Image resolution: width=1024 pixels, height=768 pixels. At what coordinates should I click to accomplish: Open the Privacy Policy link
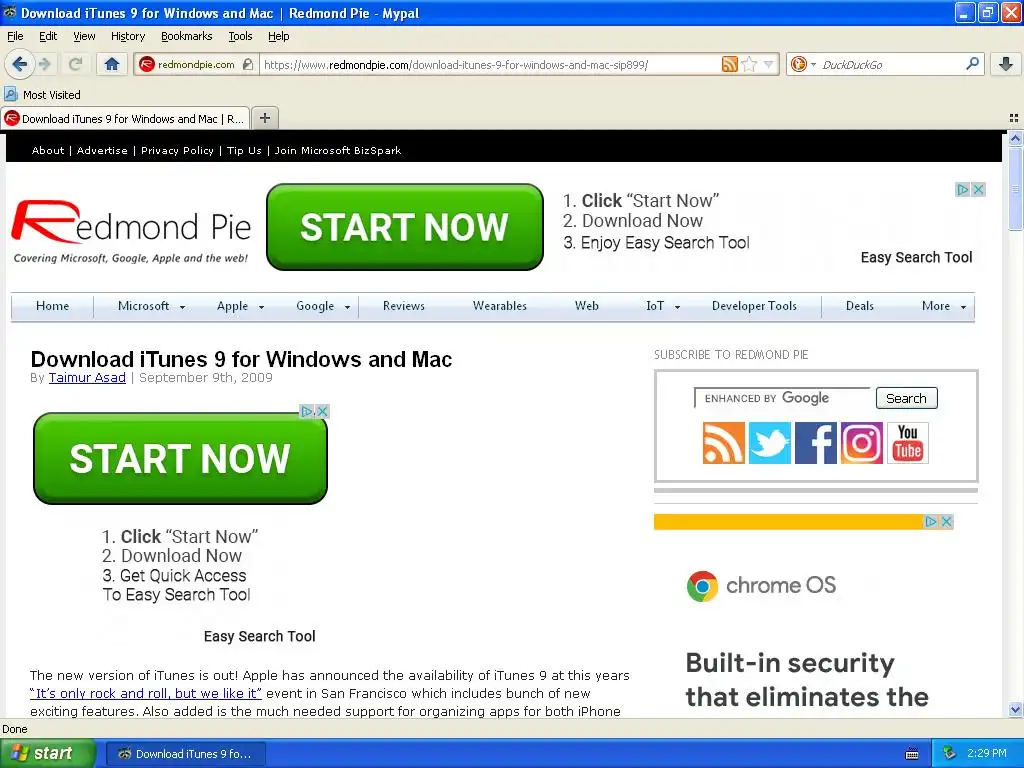point(177,150)
